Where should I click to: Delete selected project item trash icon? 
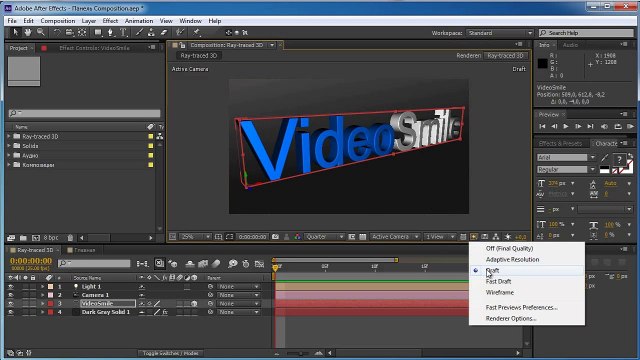70,238
